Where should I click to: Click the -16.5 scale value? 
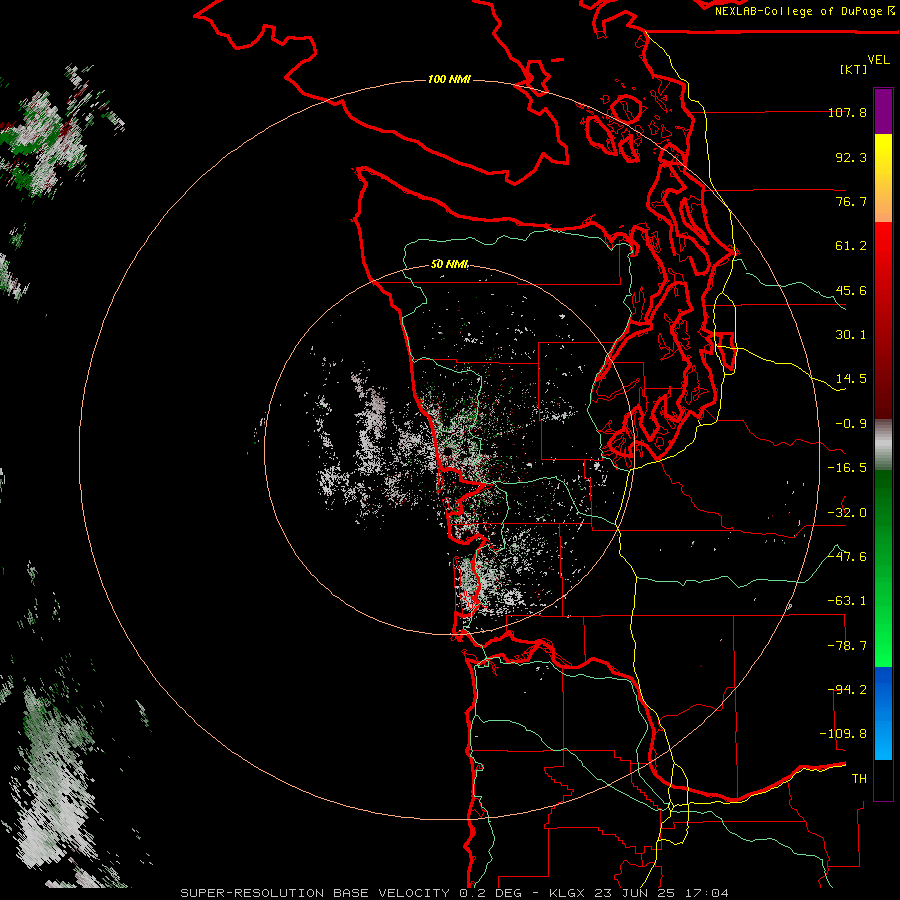(x=847, y=468)
